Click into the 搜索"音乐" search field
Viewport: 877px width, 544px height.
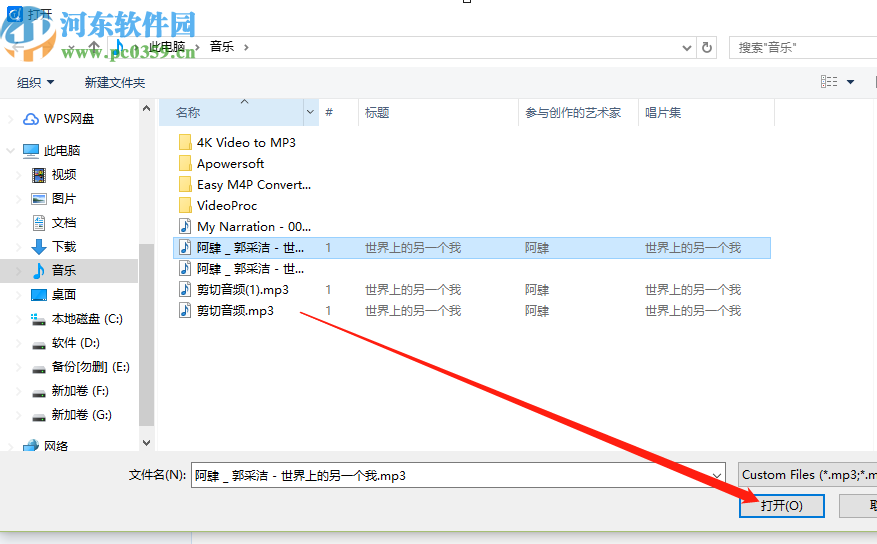point(803,48)
